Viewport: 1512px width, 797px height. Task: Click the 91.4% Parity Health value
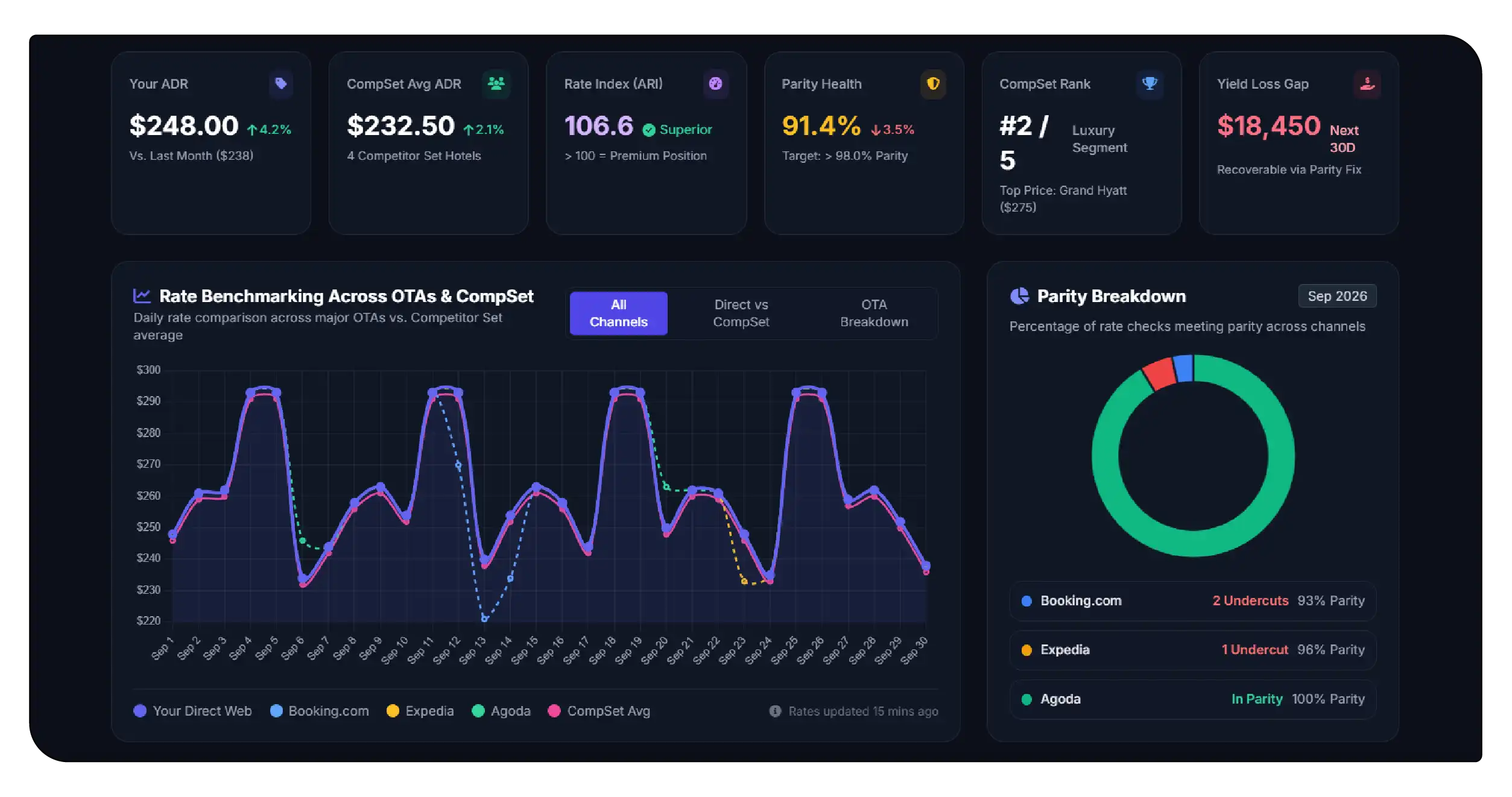click(x=821, y=126)
